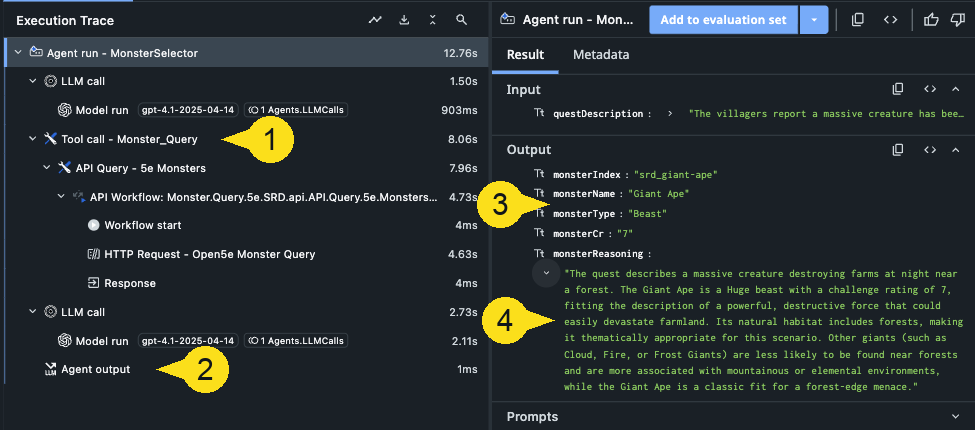Select HTTP Request - Open5e Monster Query row

pos(244,254)
